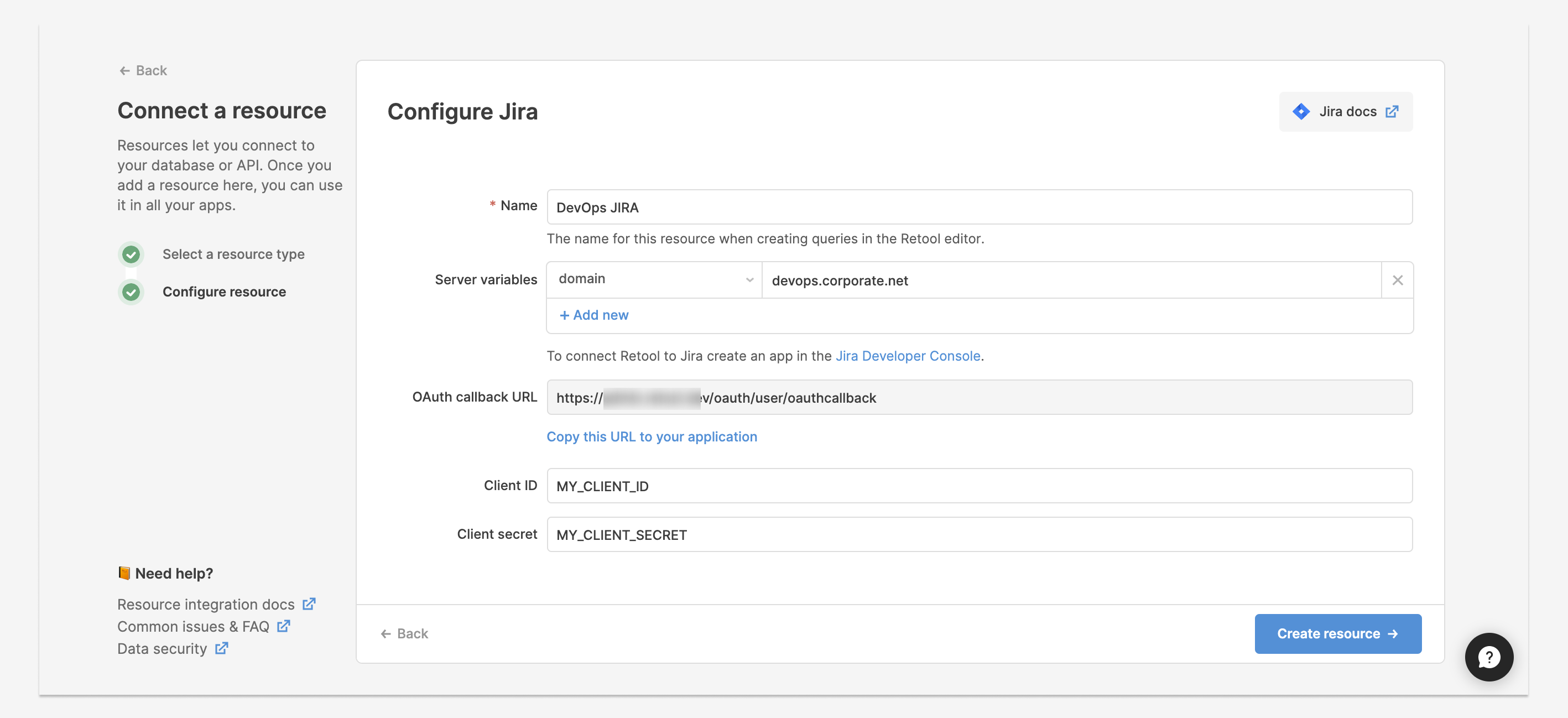The image size is (1568, 718).
Task: Open Resource integration docs
Action: click(216, 605)
